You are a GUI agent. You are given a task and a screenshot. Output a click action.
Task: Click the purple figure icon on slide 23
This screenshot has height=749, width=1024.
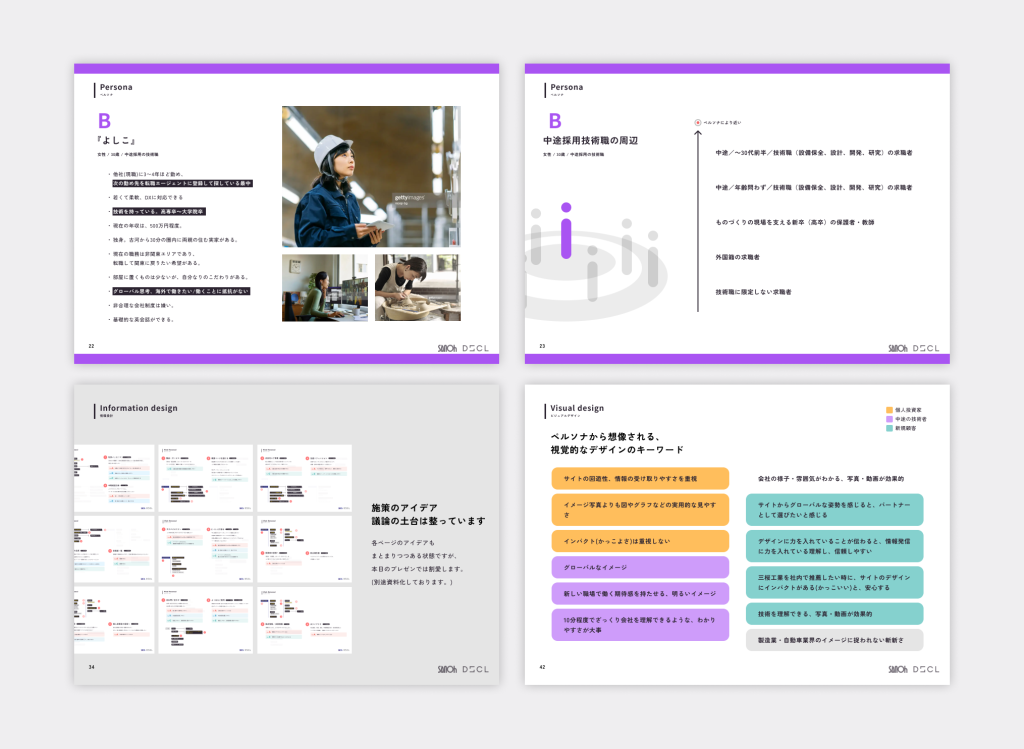click(566, 230)
